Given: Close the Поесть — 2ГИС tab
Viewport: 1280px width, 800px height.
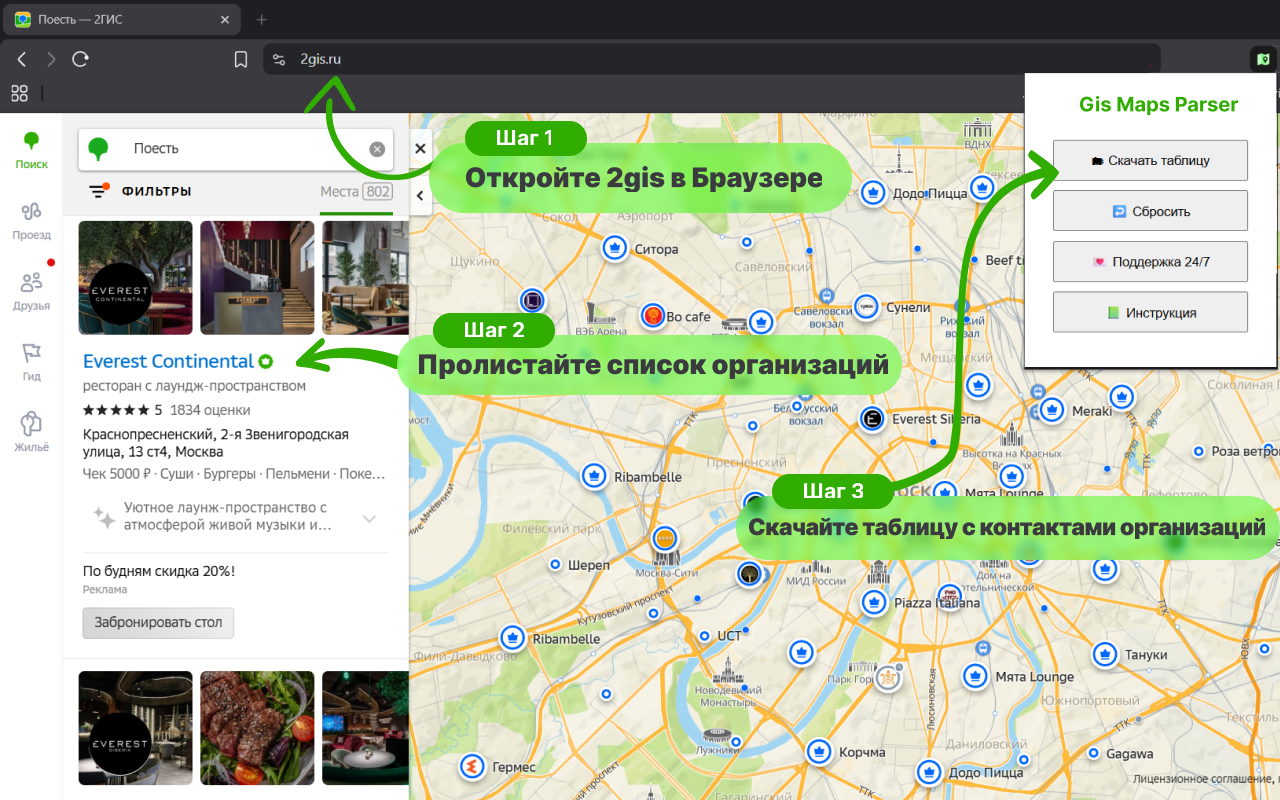Looking at the screenshot, I should (226, 19).
